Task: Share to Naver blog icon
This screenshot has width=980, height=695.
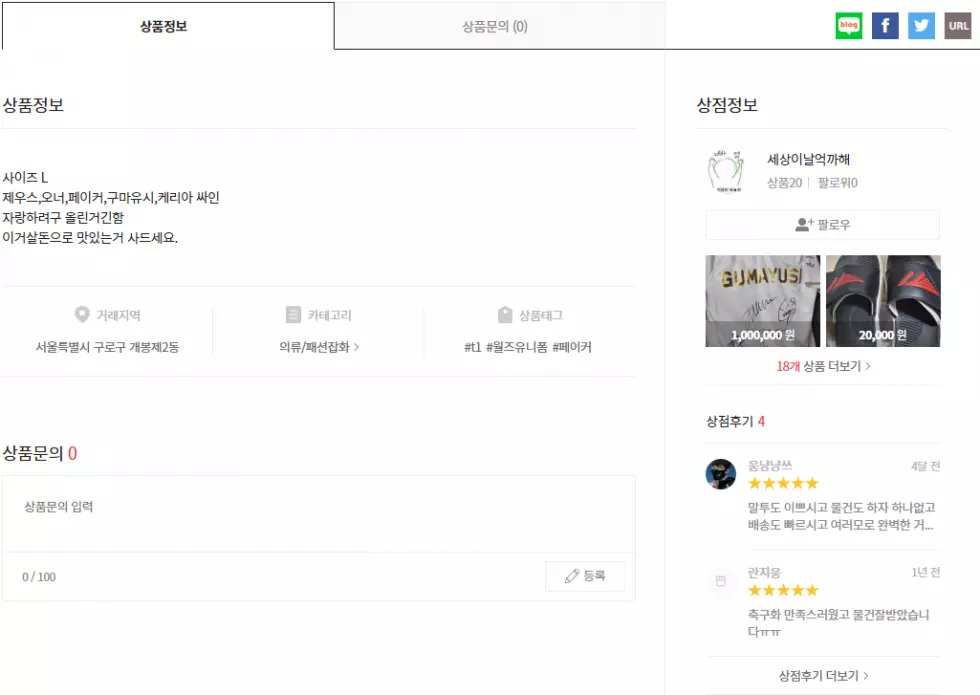Action: (849, 26)
